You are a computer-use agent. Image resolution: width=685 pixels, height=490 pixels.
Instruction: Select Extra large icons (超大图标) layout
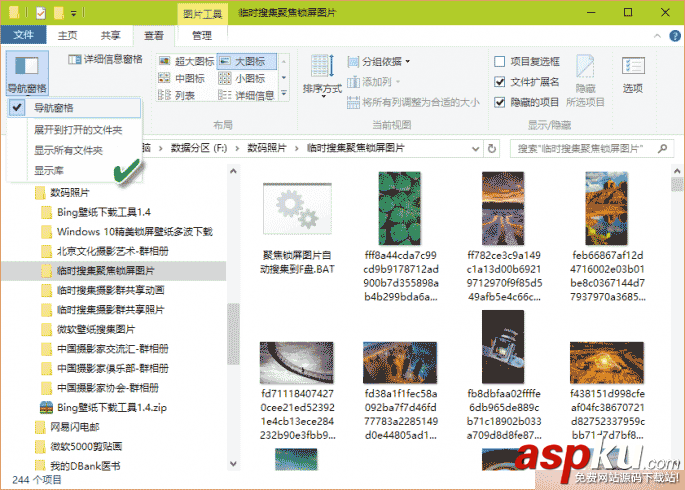pos(187,61)
